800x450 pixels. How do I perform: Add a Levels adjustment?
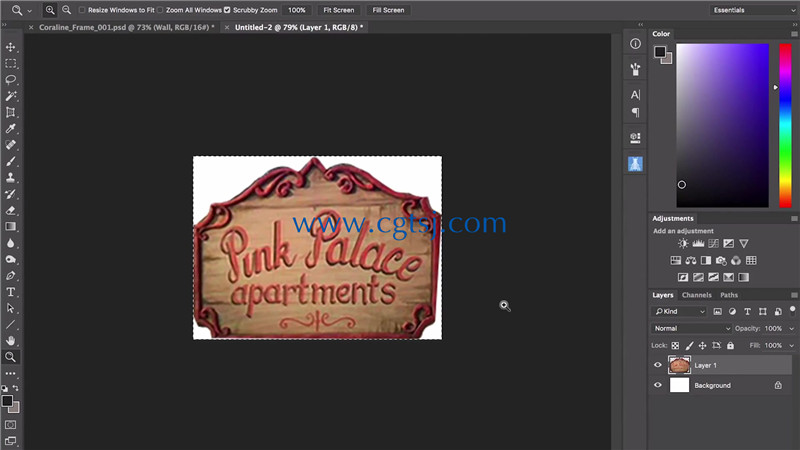698,243
